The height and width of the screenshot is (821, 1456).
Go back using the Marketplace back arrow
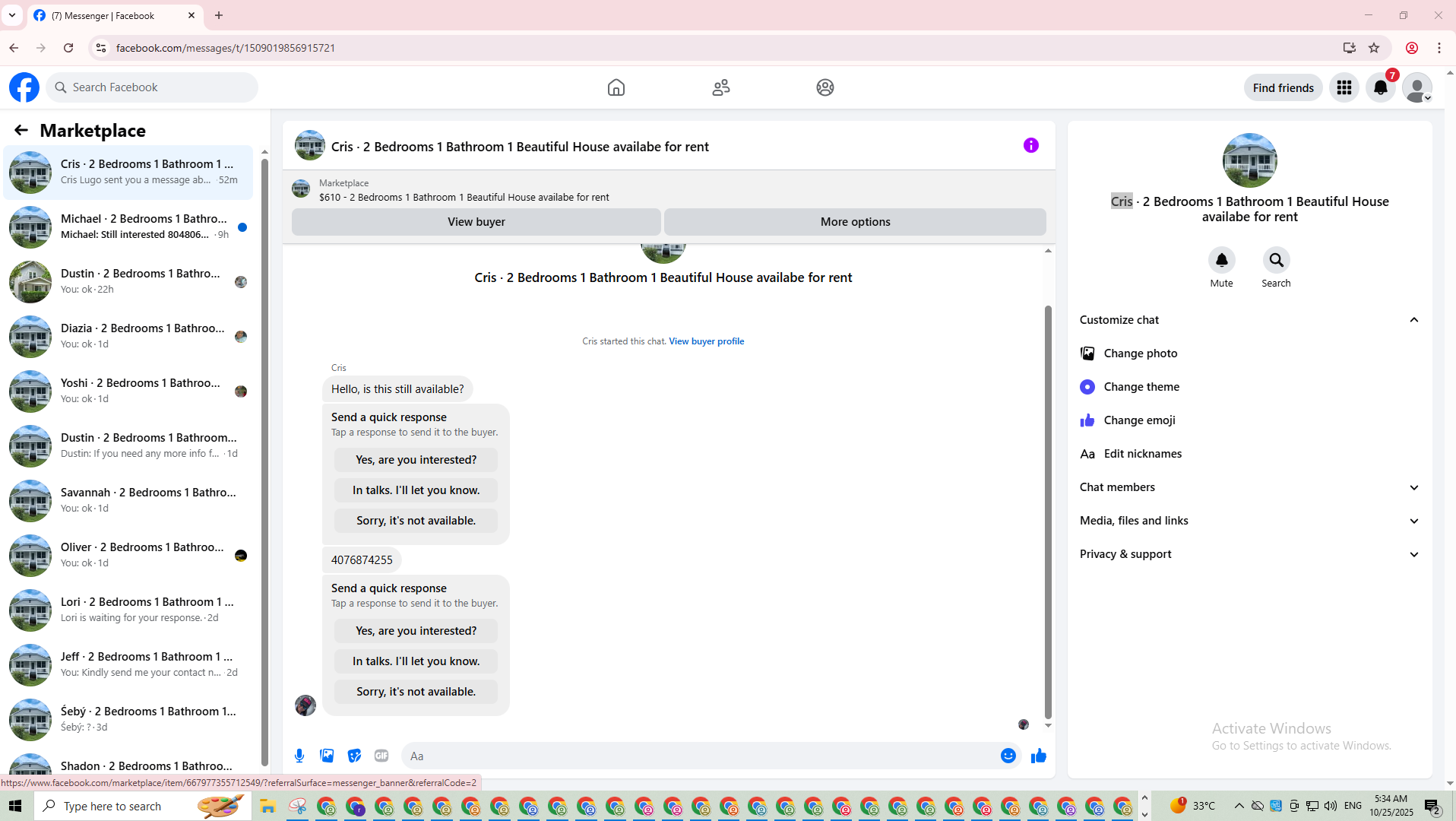click(x=21, y=131)
